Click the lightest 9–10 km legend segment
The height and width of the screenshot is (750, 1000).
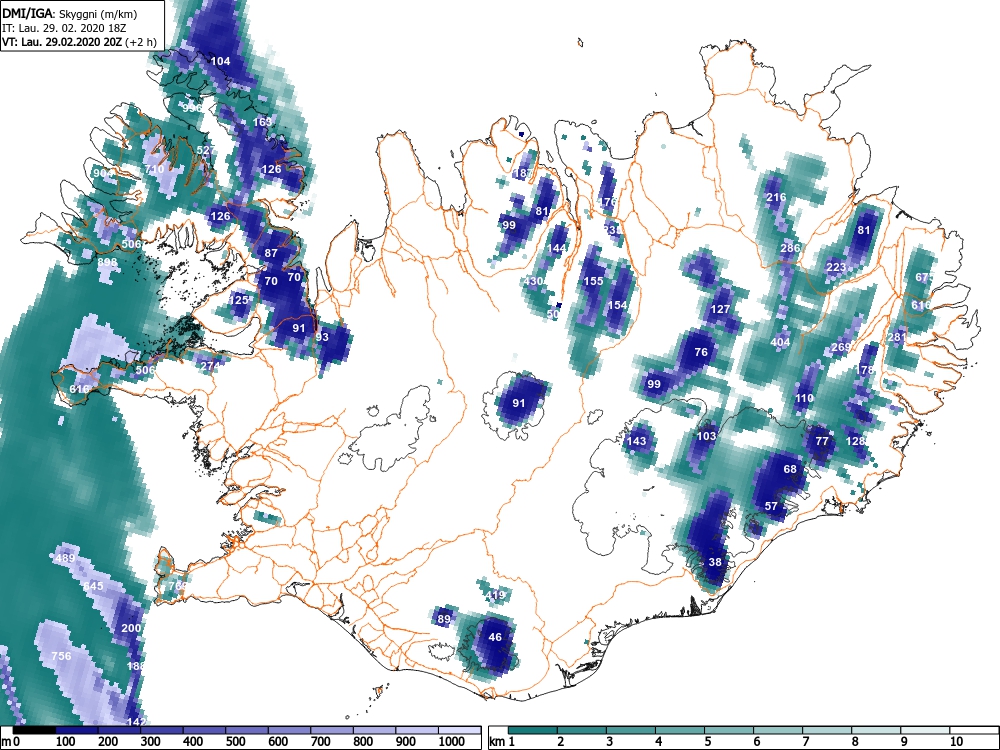point(925,730)
